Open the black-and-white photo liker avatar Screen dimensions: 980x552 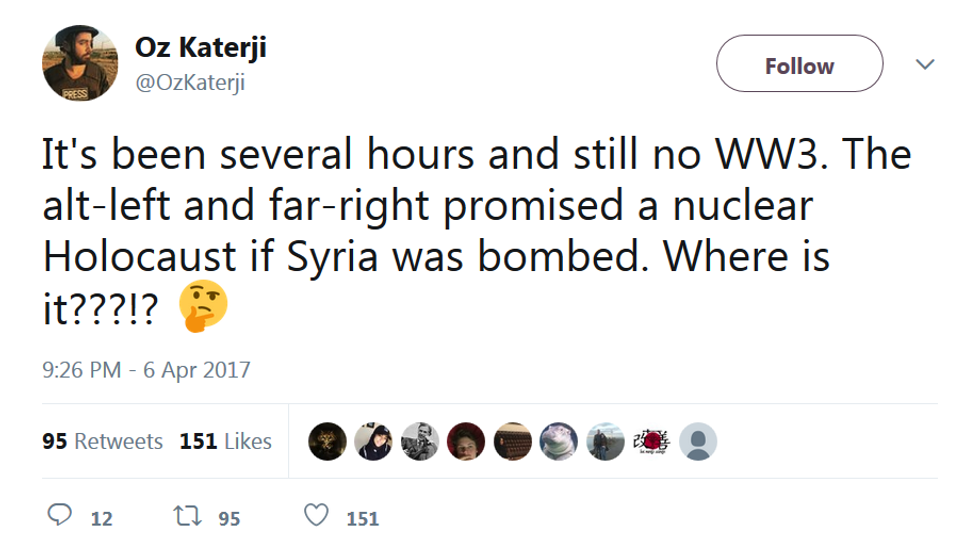(420, 441)
